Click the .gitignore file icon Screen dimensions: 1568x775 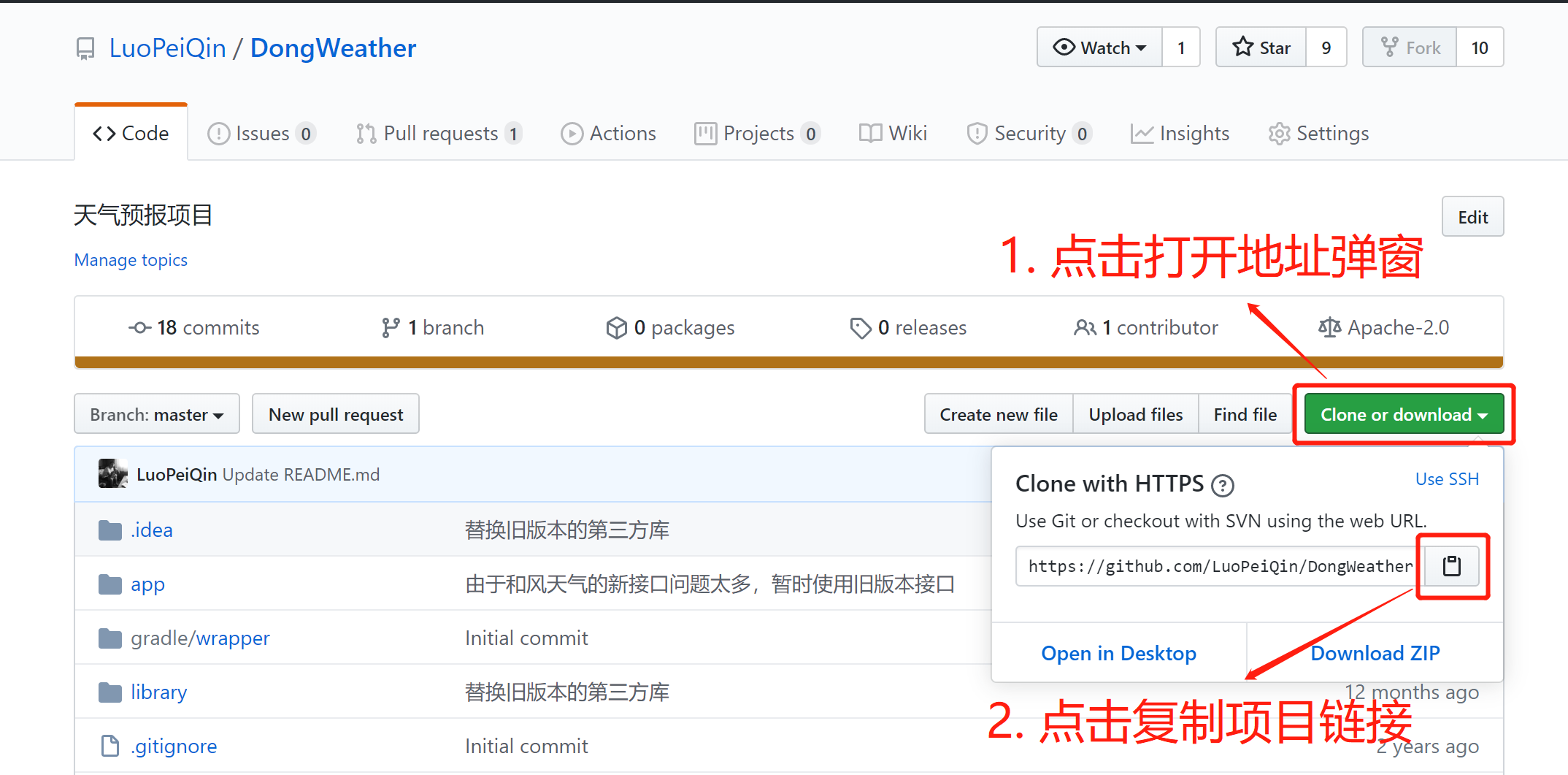(110, 746)
